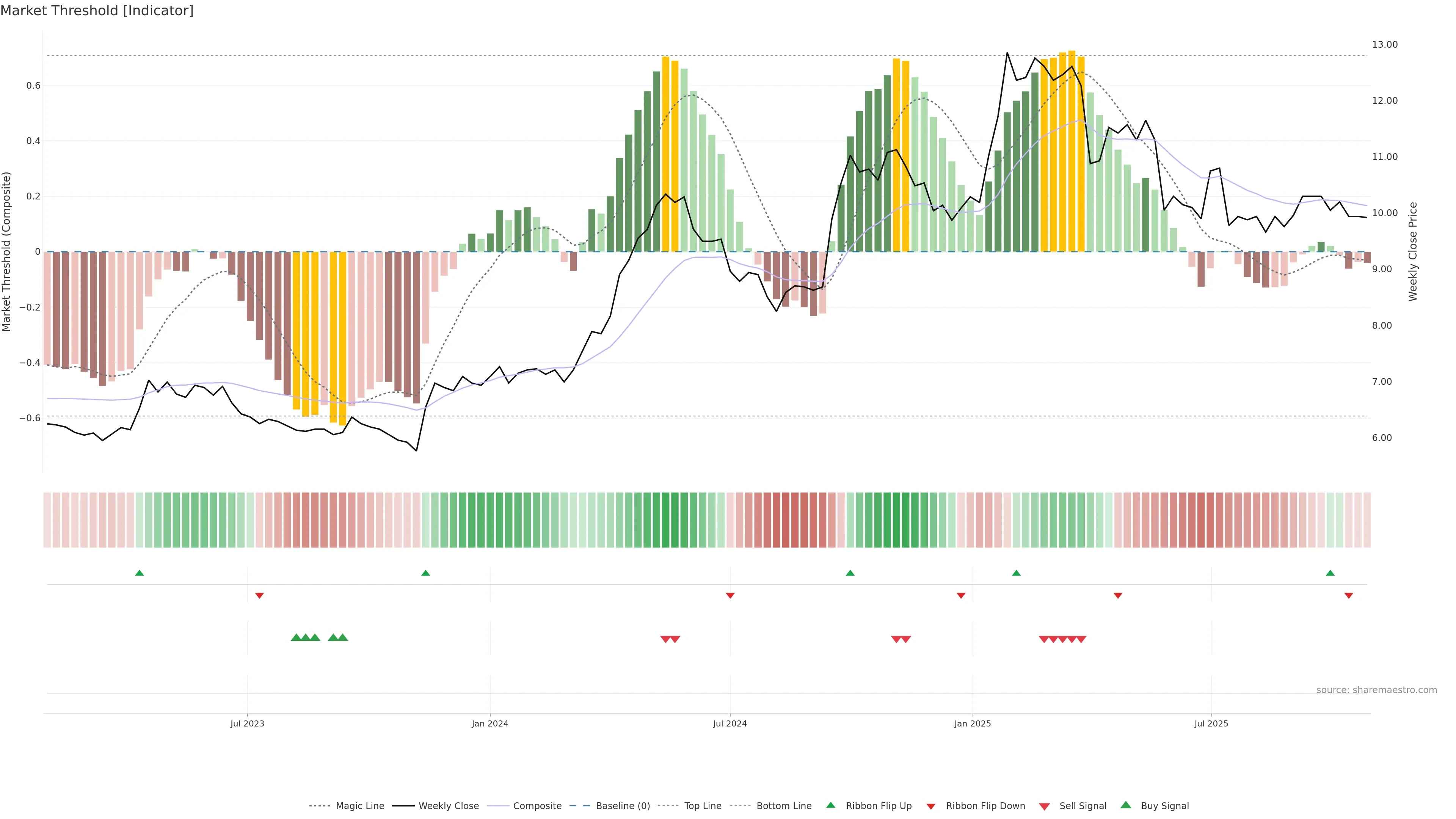Screen dimensions: 1456x819
Task: Click the final Ribbon Flip Up marker after Jul 2025
Action: [x=1330, y=573]
